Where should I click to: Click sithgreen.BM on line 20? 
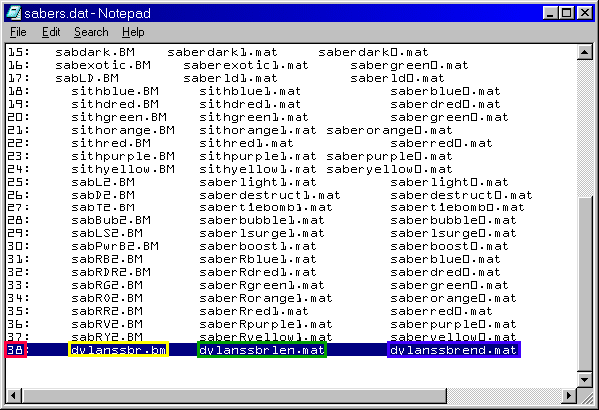pyautogui.click(x=119, y=117)
